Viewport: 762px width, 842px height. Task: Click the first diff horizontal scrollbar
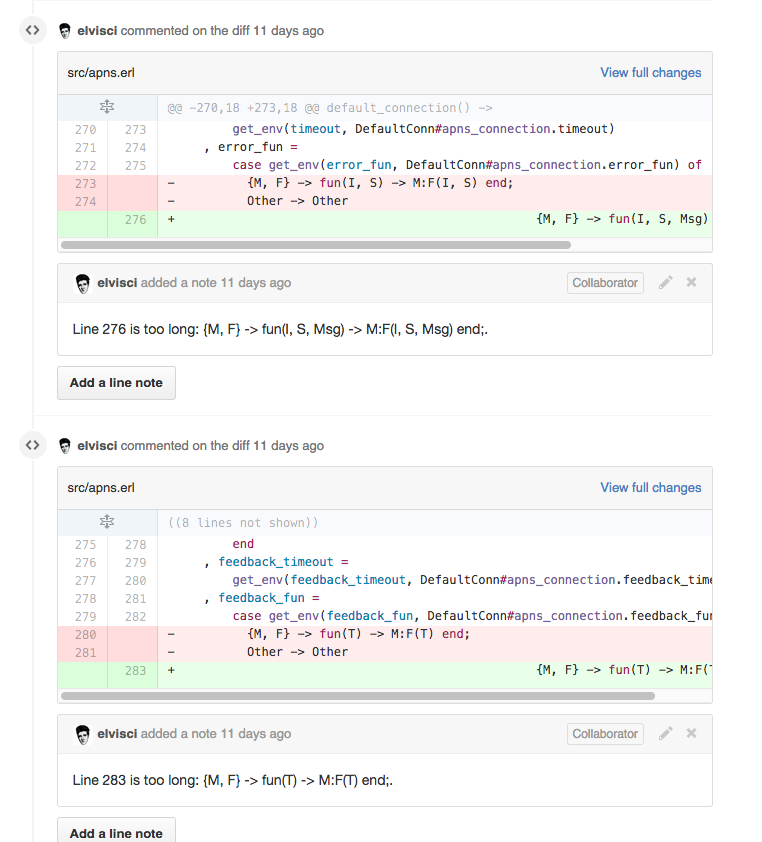tap(316, 245)
